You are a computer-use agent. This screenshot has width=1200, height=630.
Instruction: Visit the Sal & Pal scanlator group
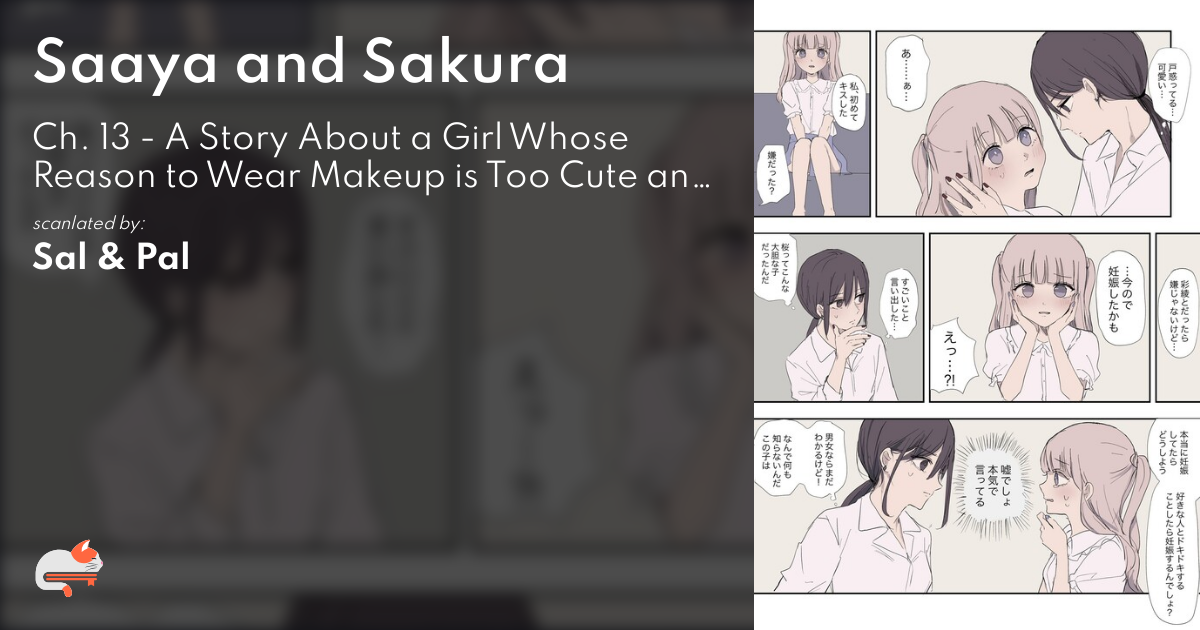pyautogui.click(x=111, y=257)
